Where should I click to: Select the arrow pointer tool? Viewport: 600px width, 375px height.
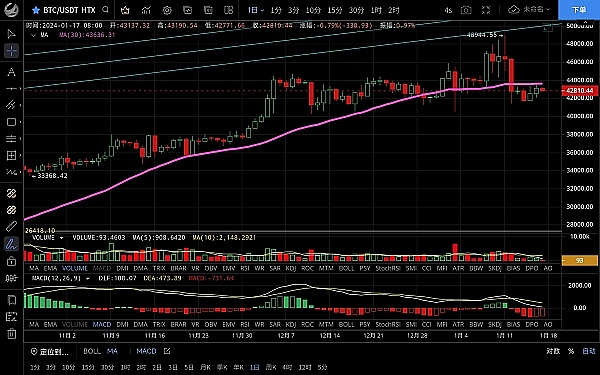click(x=11, y=34)
